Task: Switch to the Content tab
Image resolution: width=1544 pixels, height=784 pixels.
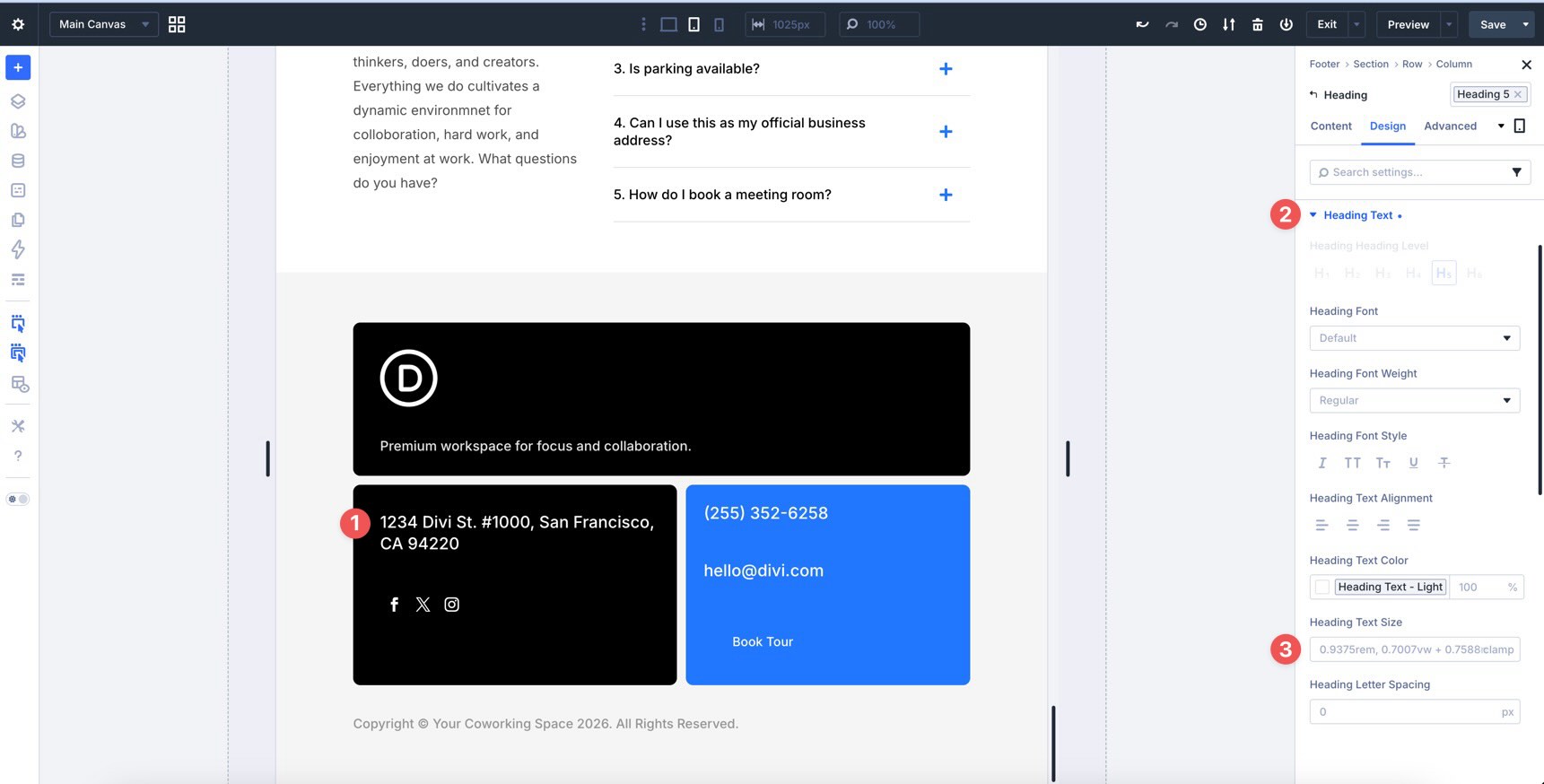Action: (1330, 126)
